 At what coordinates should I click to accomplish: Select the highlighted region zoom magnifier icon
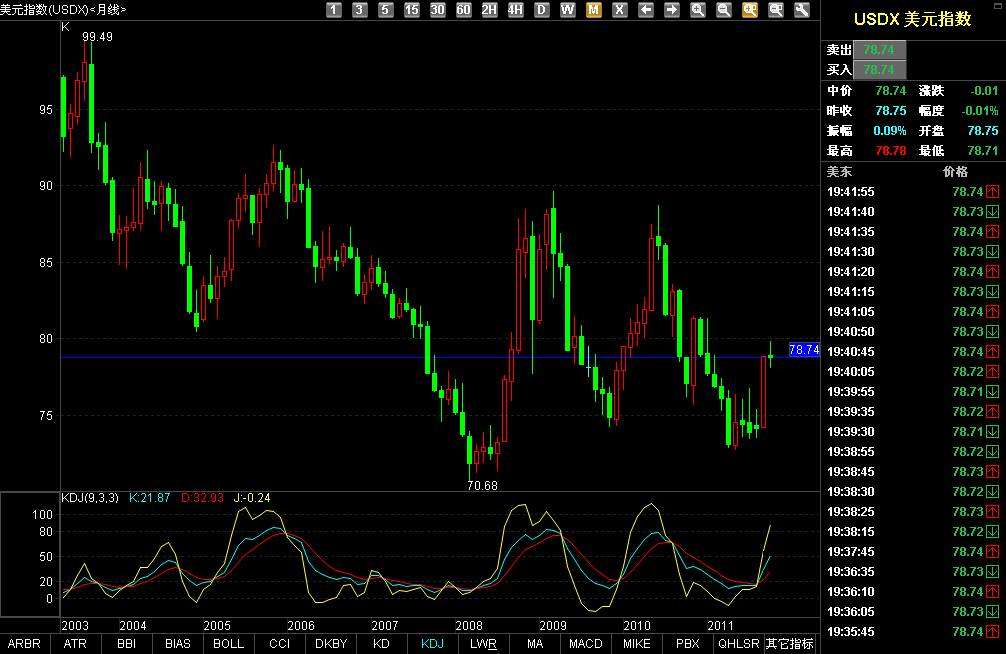pos(752,9)
